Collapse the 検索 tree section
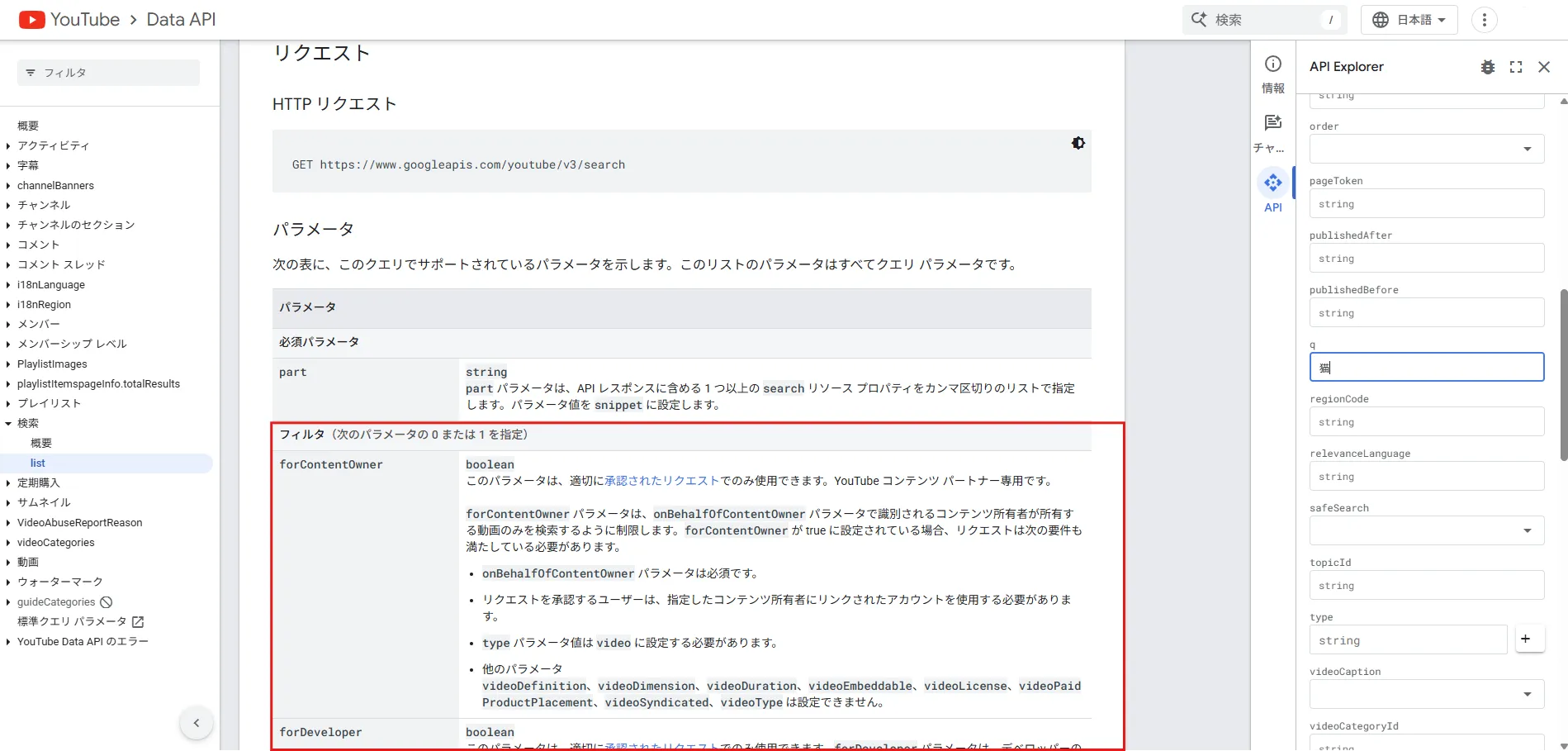 [8, 423]
